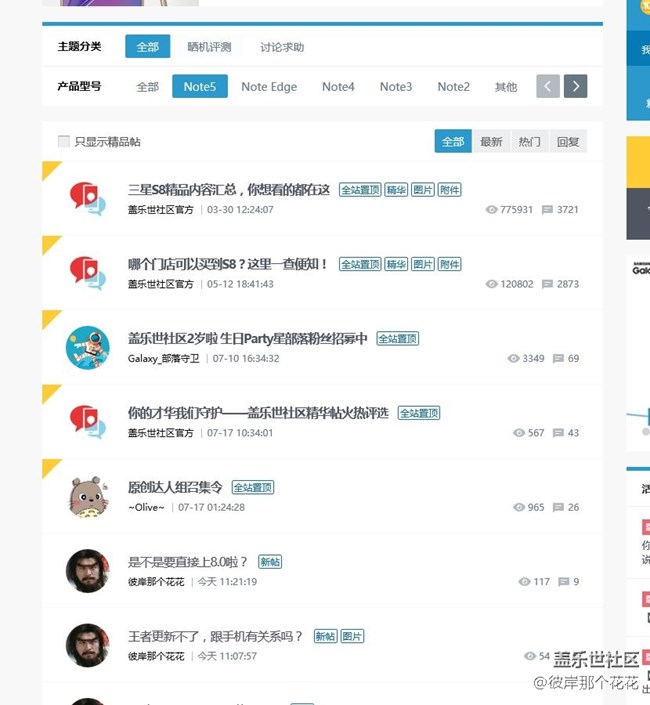The image size is (650, 705).
Task: Click view count eye icon 117
Action: click(524, 581)
